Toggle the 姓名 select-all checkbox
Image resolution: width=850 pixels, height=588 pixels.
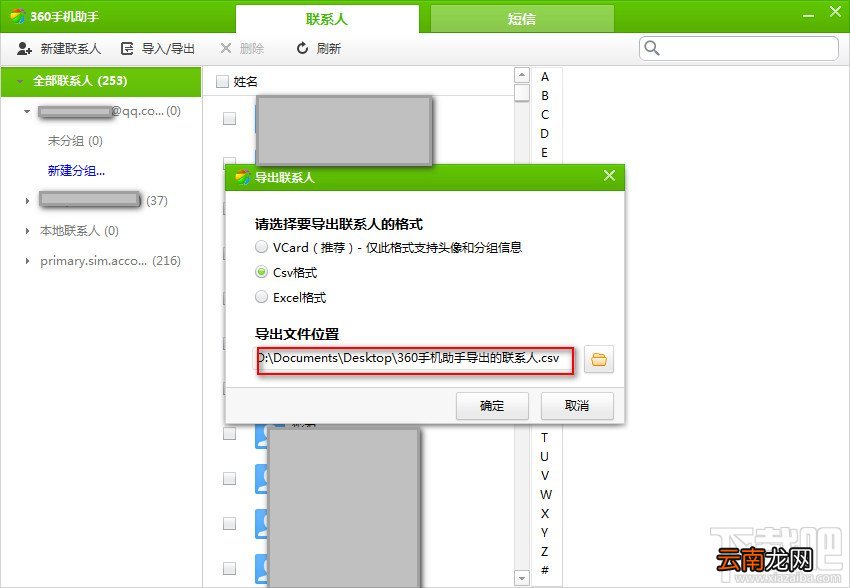pyautogui.click(x=222, y=81)
